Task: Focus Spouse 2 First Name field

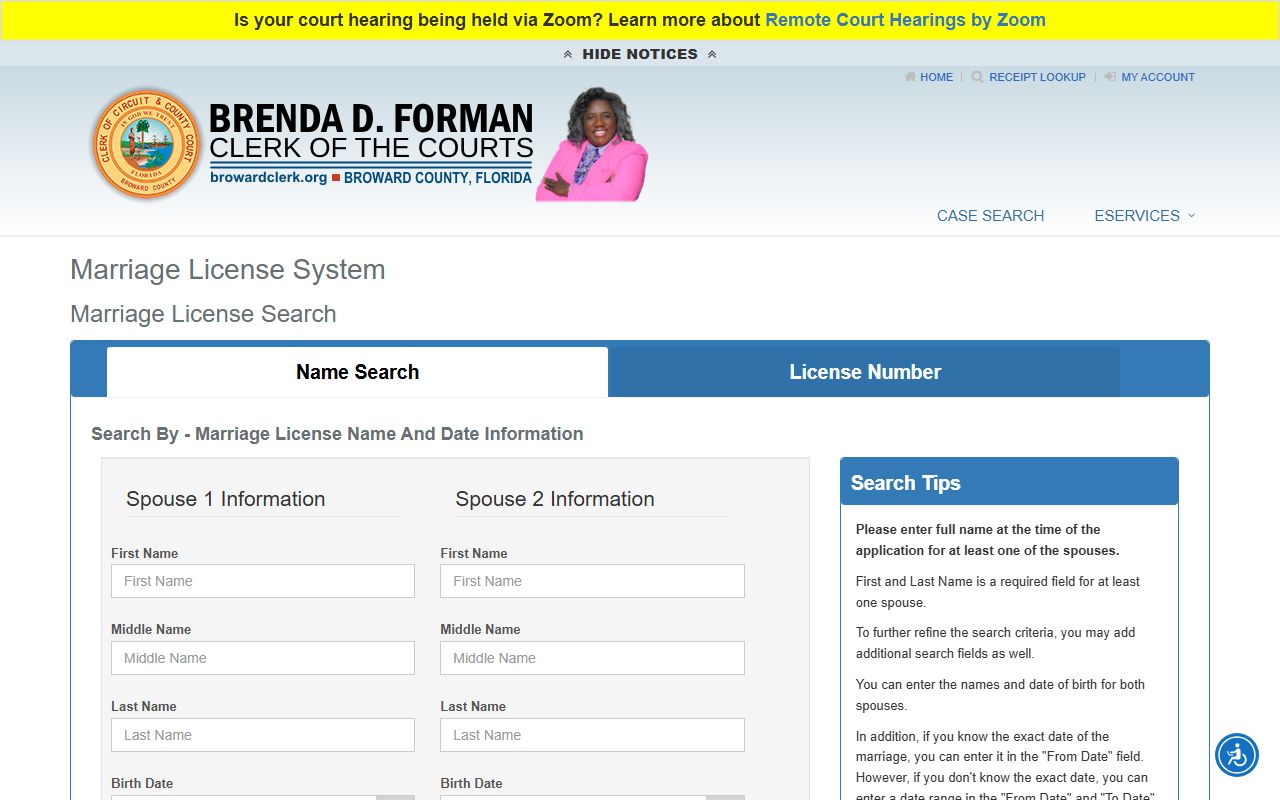Action: click(x=592, y=581)
